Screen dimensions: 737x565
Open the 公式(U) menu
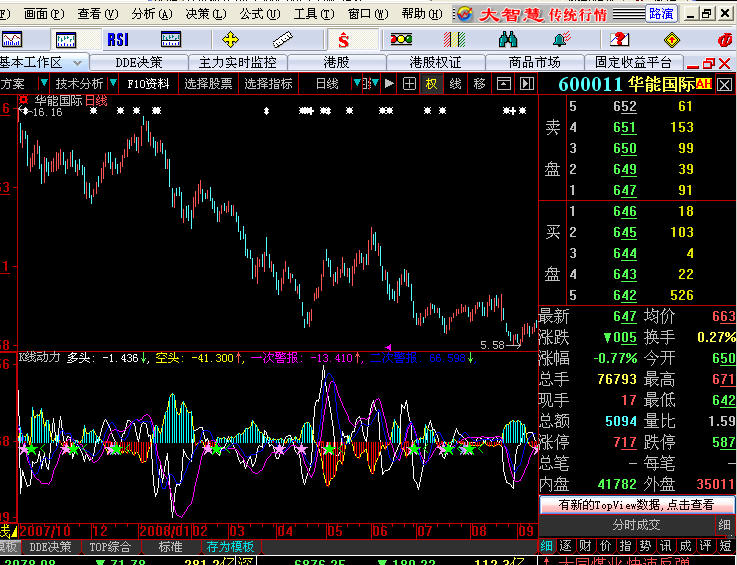click(x=260, y=14)
